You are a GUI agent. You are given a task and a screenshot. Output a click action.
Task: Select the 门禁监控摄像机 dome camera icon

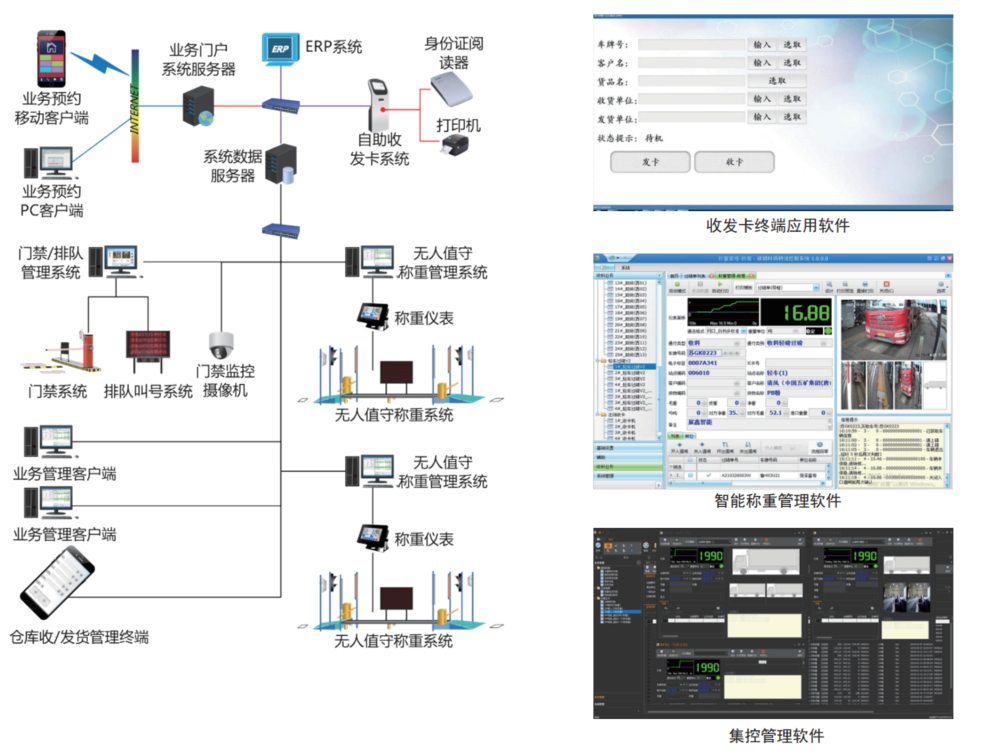click(221, 346)
